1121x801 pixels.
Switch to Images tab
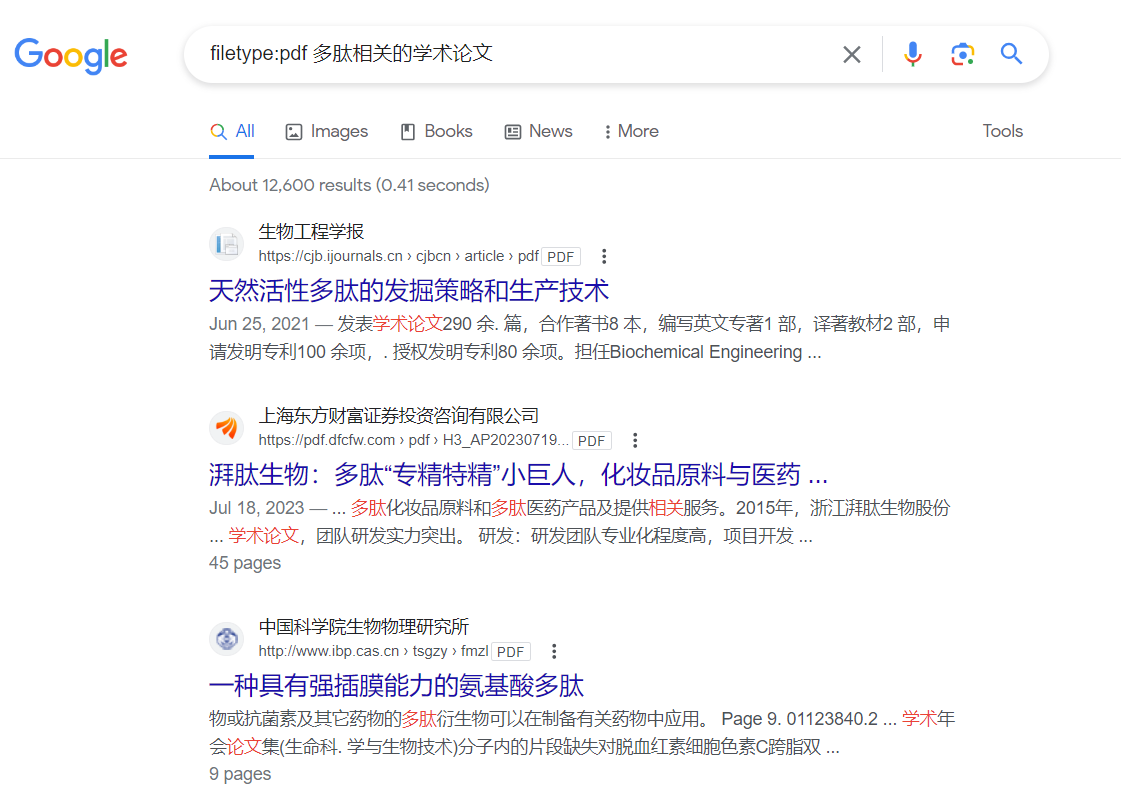pos(327,132)
